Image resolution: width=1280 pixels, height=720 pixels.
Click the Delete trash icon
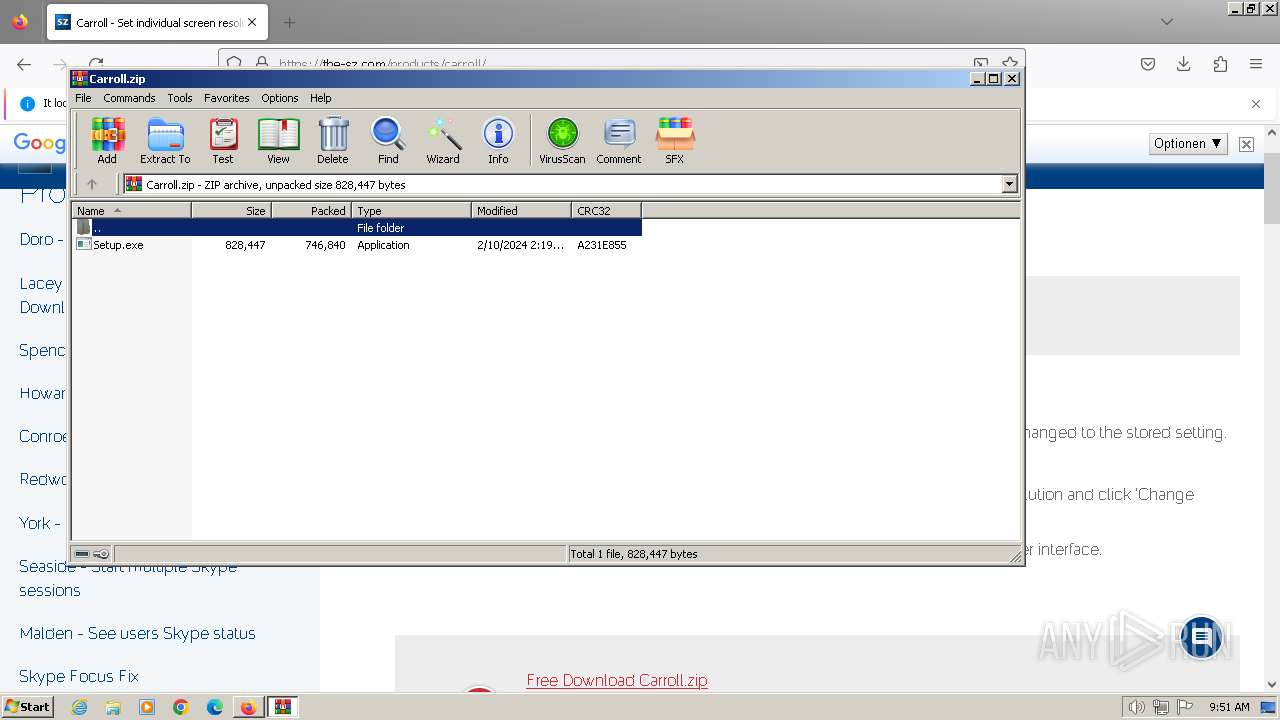click(x=333, y=140)
